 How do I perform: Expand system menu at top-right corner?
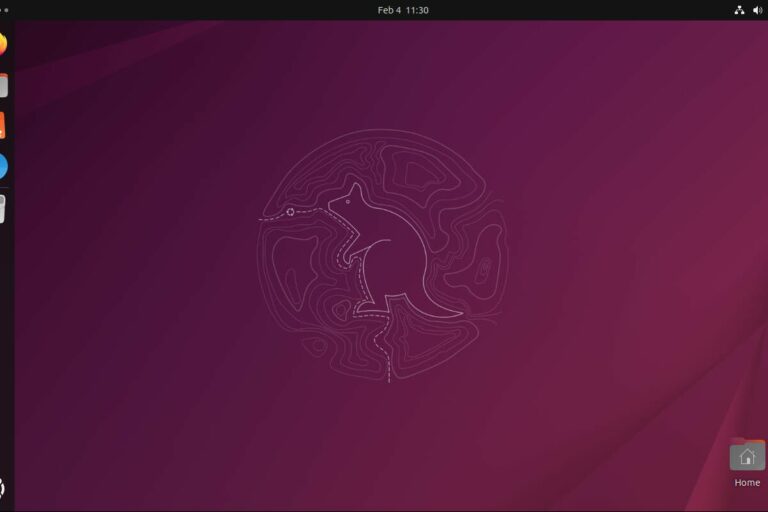[748, 10]
